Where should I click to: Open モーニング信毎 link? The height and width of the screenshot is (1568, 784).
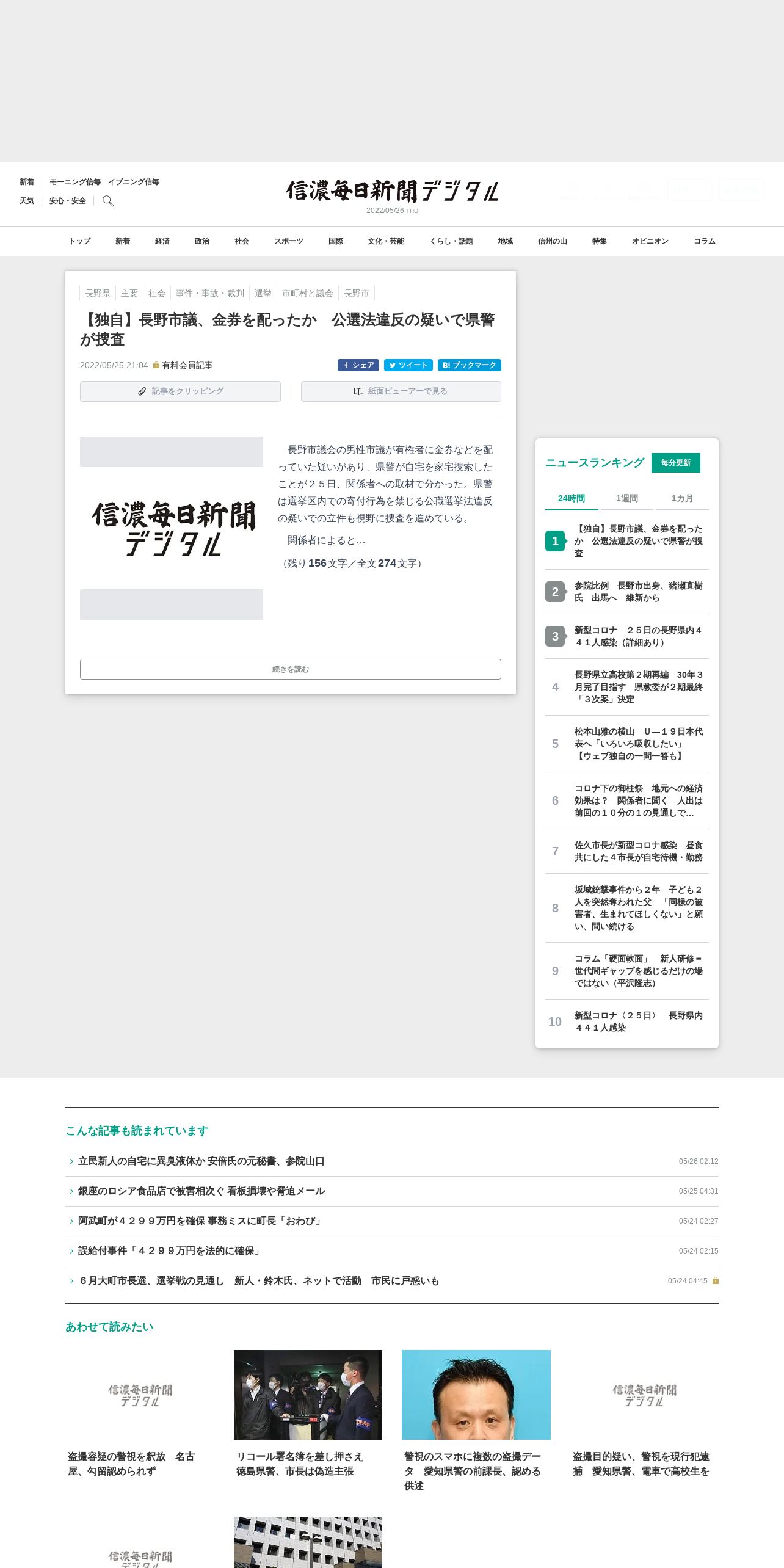click(75, 182)
